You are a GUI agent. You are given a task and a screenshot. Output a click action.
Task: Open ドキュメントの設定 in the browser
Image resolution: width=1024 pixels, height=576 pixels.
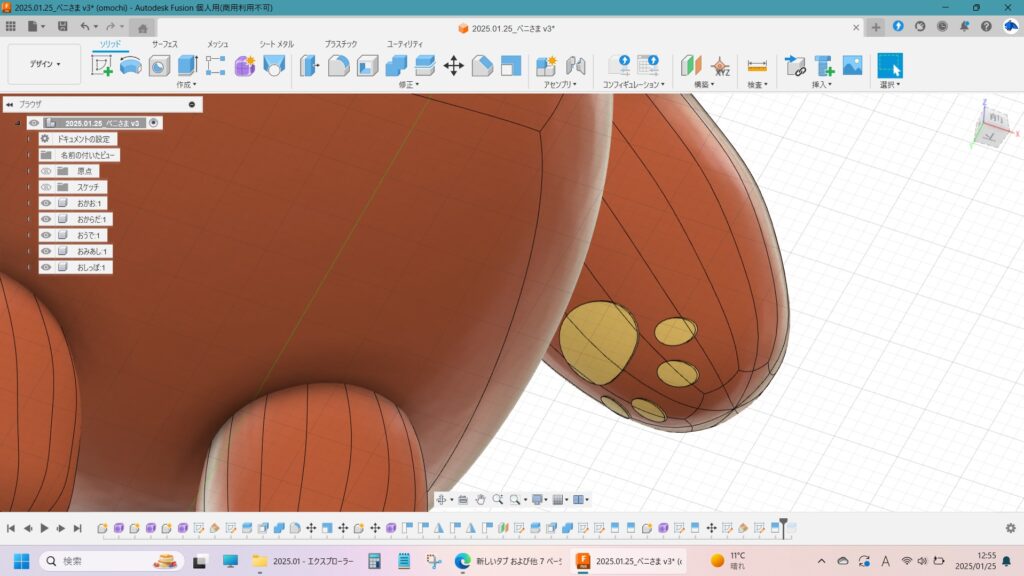(x=83, y=139)
